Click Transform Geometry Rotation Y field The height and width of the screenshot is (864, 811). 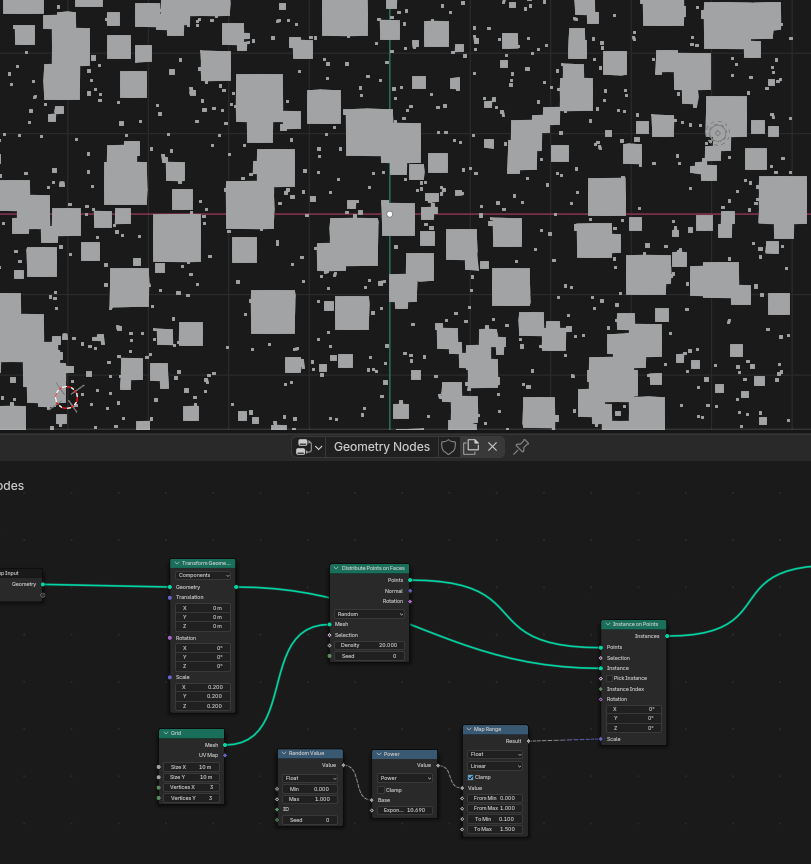coord(203,657)
